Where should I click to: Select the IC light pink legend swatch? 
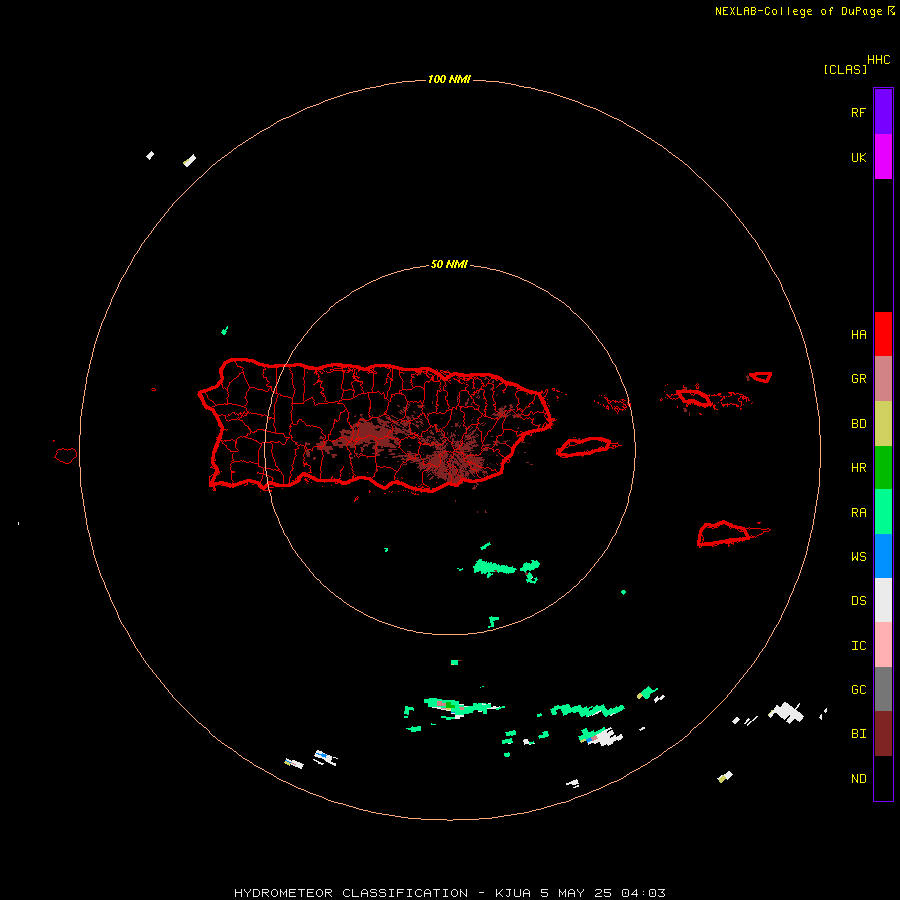coord(883,645)
